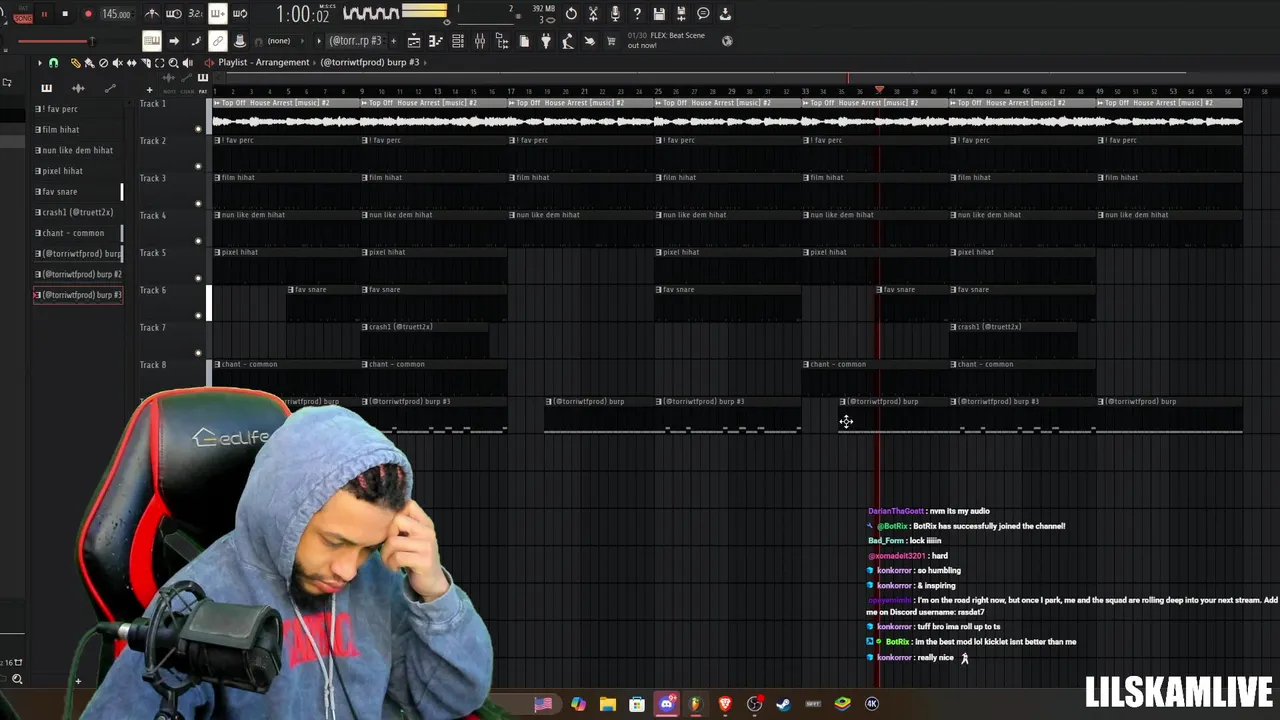Image resolution: width=1280 pixels, height=720 pixels.
Task: Open the playlist view icon
Action: (x=414, y=41)
